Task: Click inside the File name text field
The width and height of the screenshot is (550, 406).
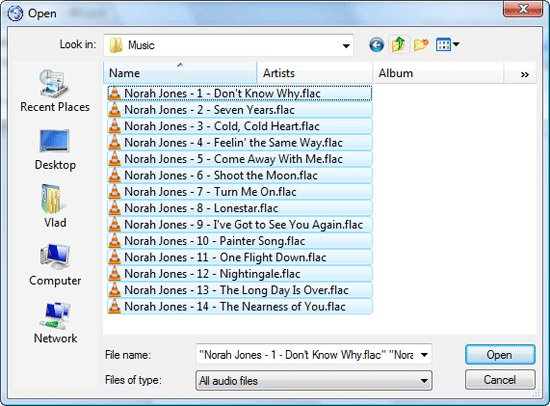Action: (307, 355)
